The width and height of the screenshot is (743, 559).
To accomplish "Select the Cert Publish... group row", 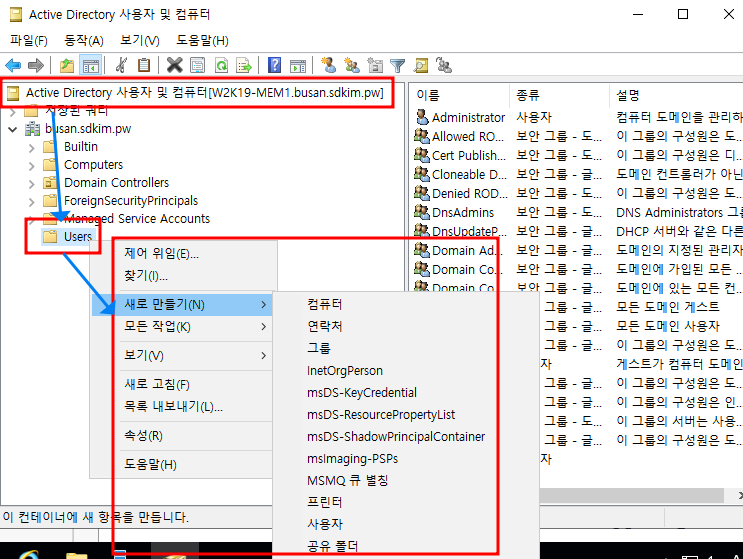I will point(469,155).
